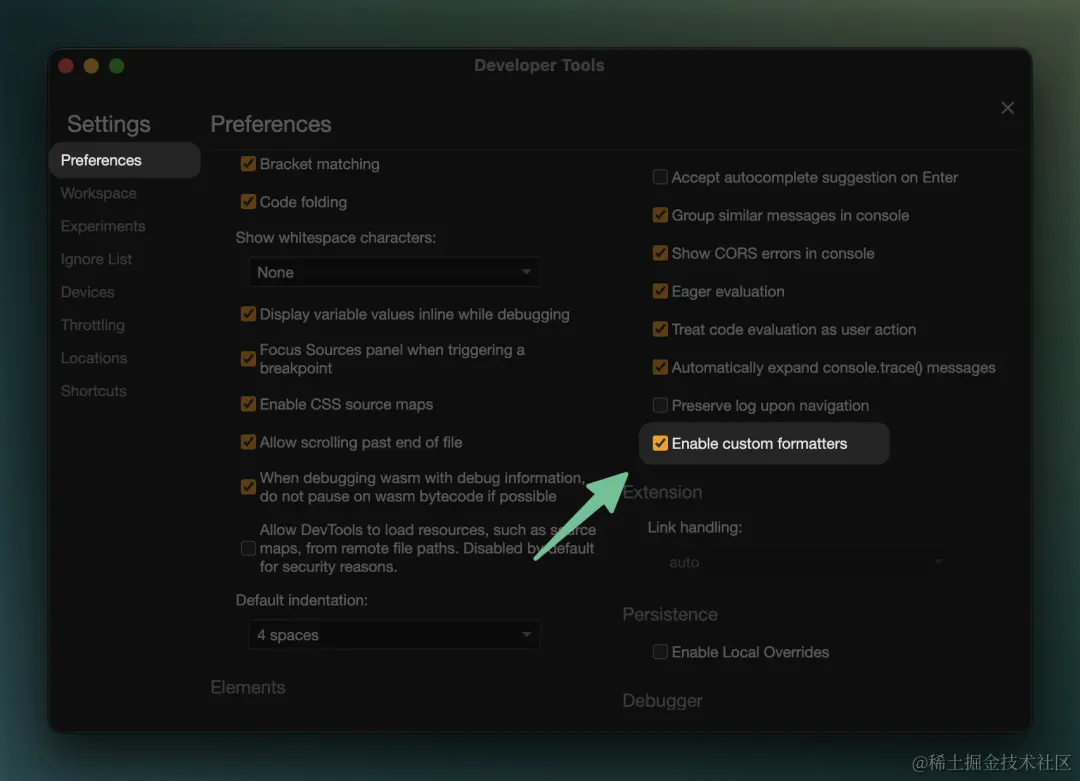Viewport: 1080px width, 781px height.
Task: Toggle Show CORS errors in console
Action: pyautogui.click(x=660, y=253)
